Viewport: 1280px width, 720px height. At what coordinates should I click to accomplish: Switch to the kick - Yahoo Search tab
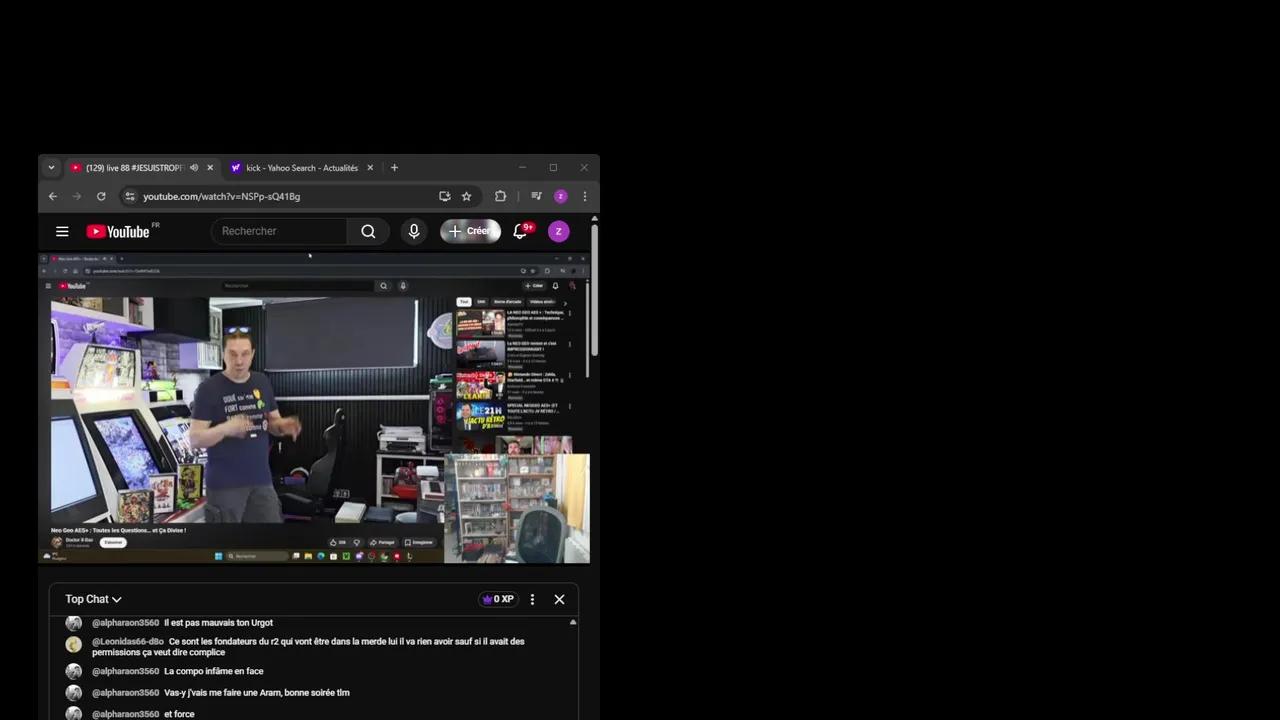tap(302, 168)
